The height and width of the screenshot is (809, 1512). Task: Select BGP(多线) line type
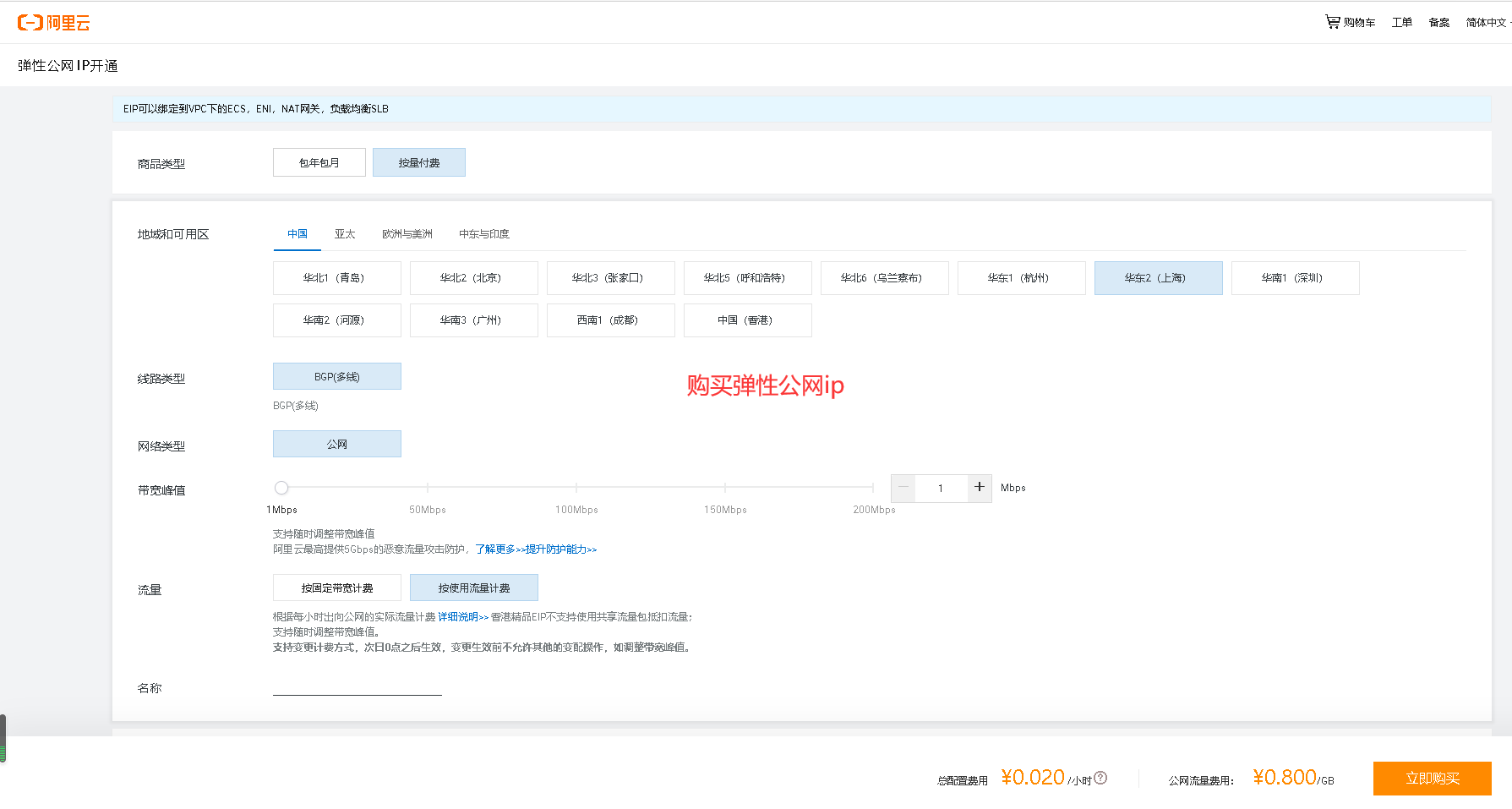coord(337,376)
